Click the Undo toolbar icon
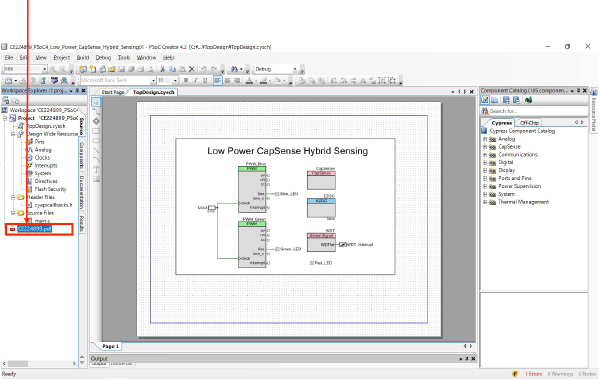 (204, 69)
